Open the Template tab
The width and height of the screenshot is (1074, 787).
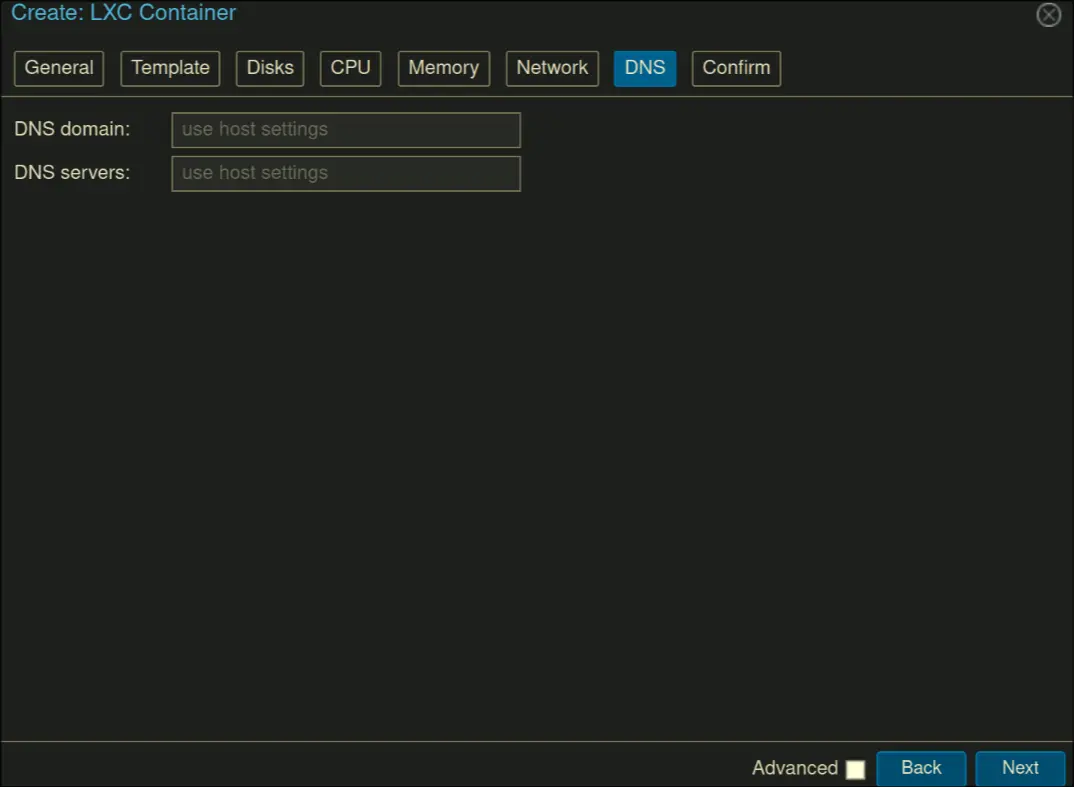pyautogui.click(x=170, y=68)
